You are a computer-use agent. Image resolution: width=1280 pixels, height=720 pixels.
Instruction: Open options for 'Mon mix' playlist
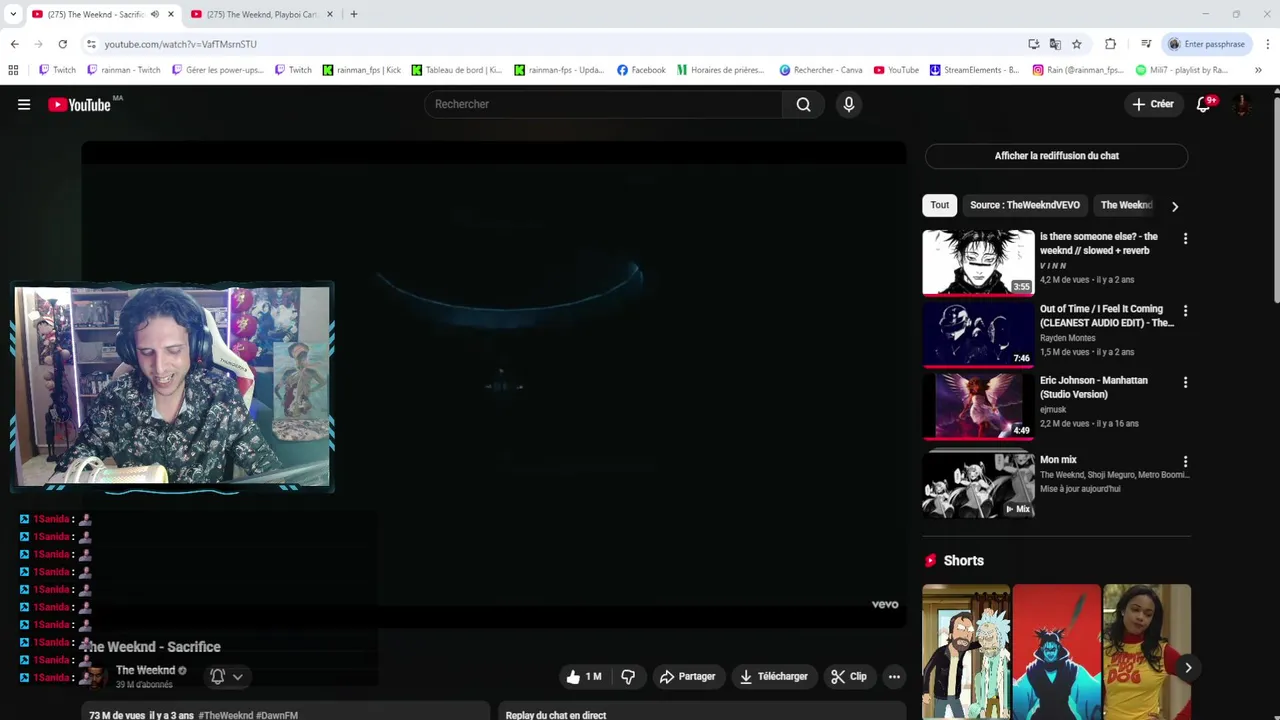click(1185, 462)
